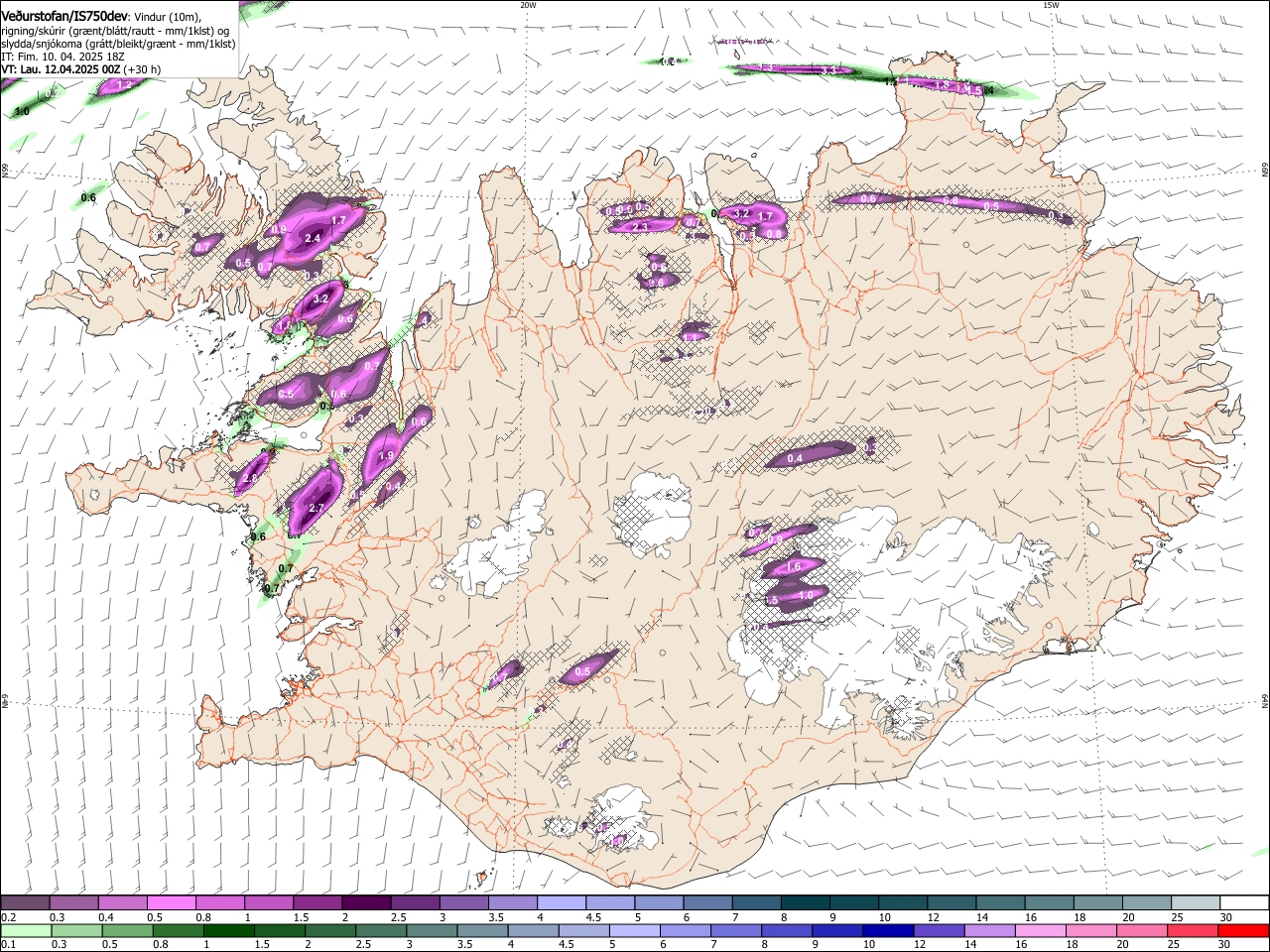Select top-row lavender swatch between 4 and 4.5

561,903
